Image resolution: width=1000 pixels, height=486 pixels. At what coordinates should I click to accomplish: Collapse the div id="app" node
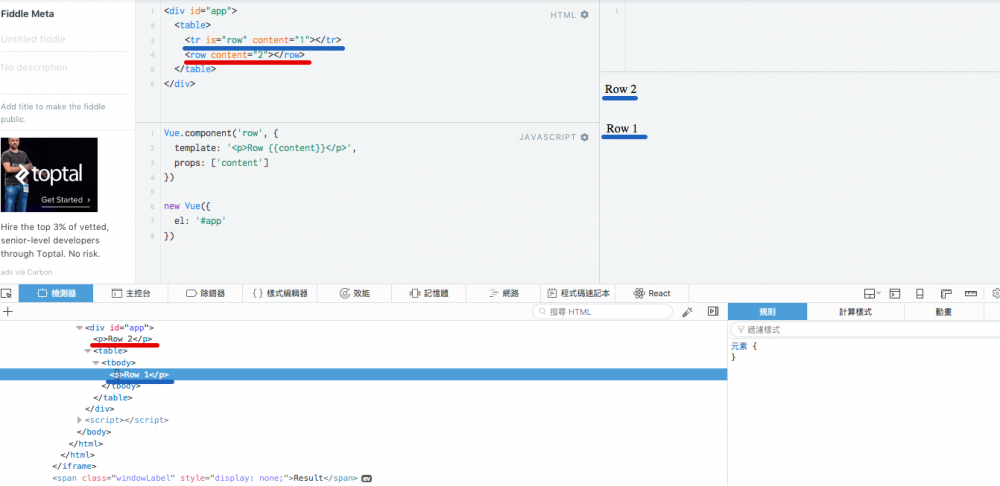79,328
